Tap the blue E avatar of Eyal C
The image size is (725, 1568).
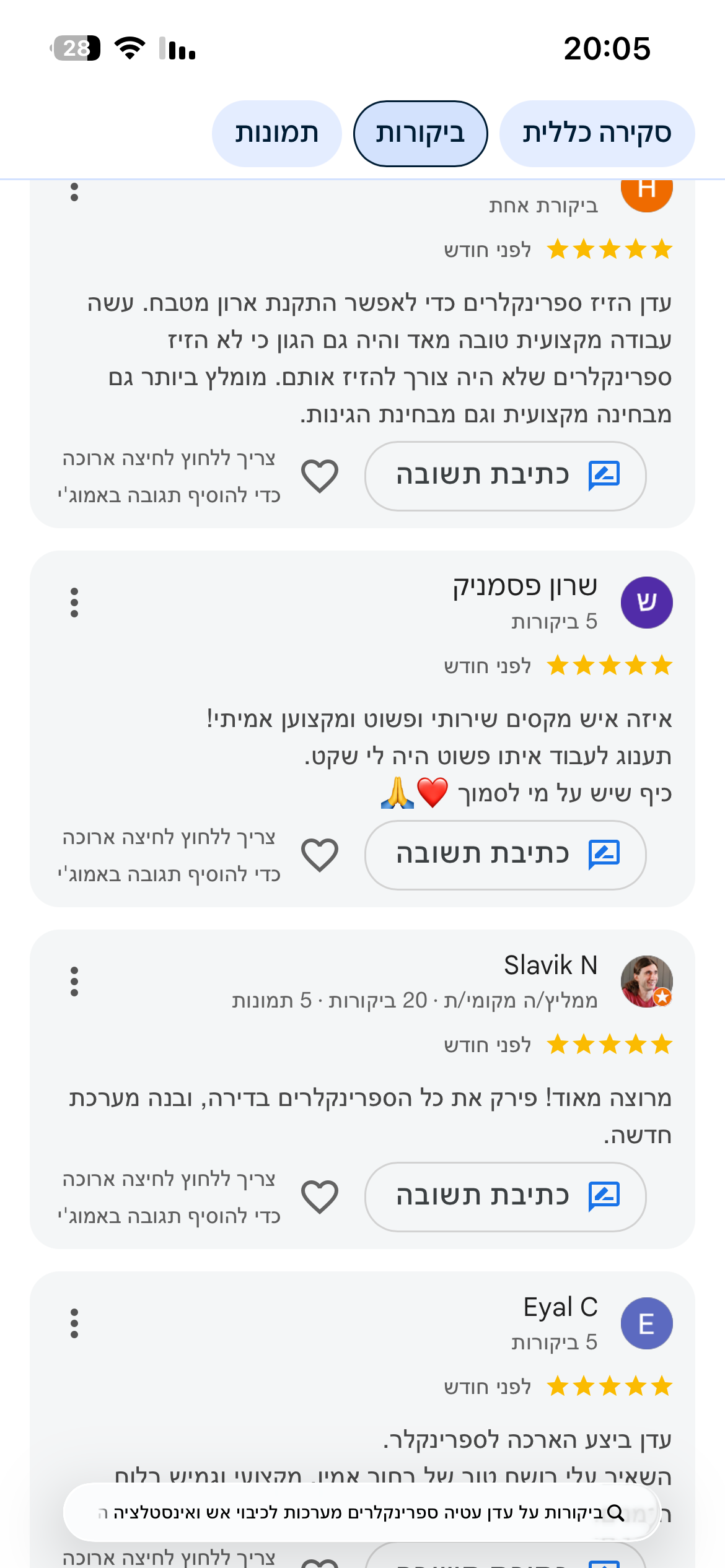pos(647,1323)
